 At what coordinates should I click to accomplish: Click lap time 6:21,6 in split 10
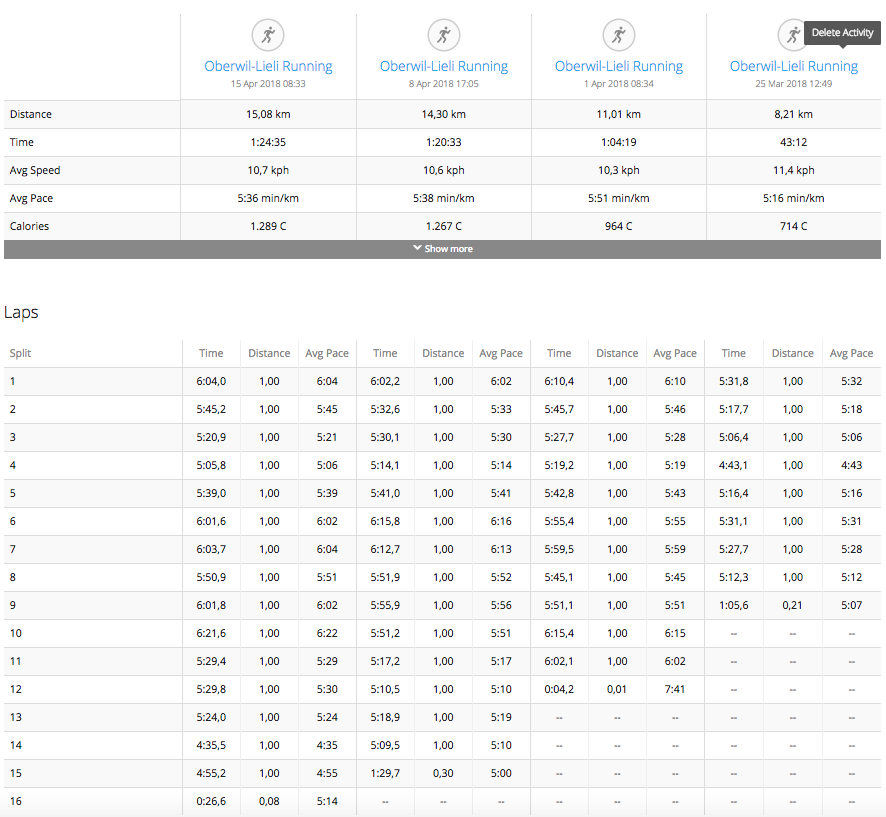coord(211,633)
